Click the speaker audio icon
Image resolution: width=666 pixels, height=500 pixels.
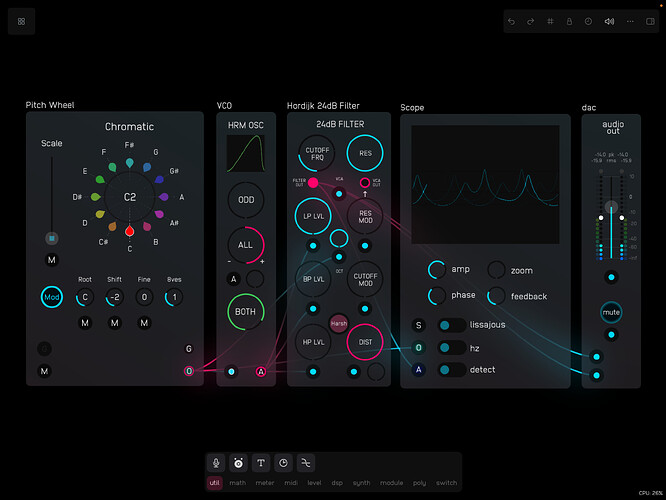(609, 21)
